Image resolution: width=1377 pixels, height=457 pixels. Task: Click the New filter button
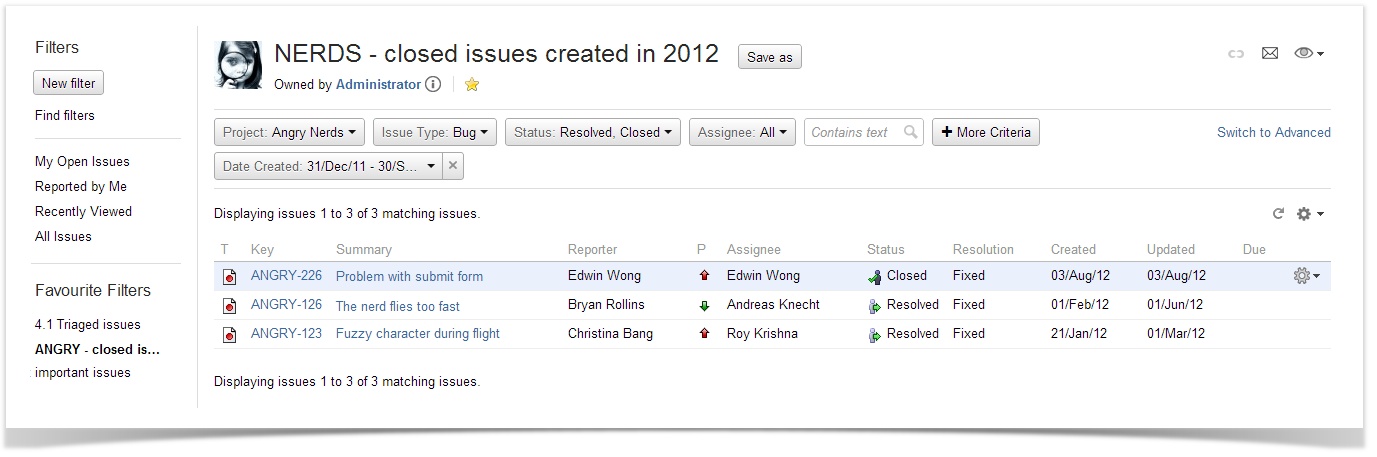pyautogui.click(x=68, y=83)
